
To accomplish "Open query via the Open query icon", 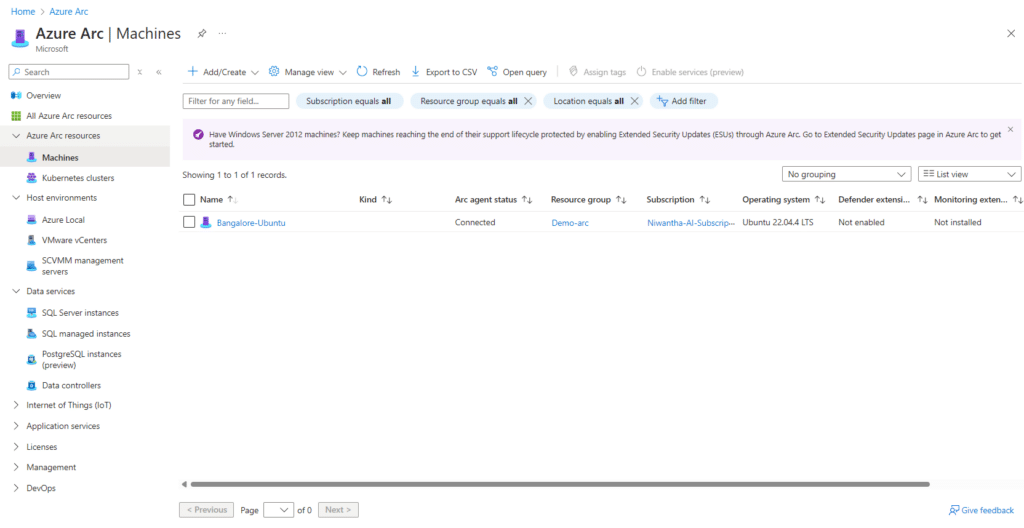I will pos(493,72).
